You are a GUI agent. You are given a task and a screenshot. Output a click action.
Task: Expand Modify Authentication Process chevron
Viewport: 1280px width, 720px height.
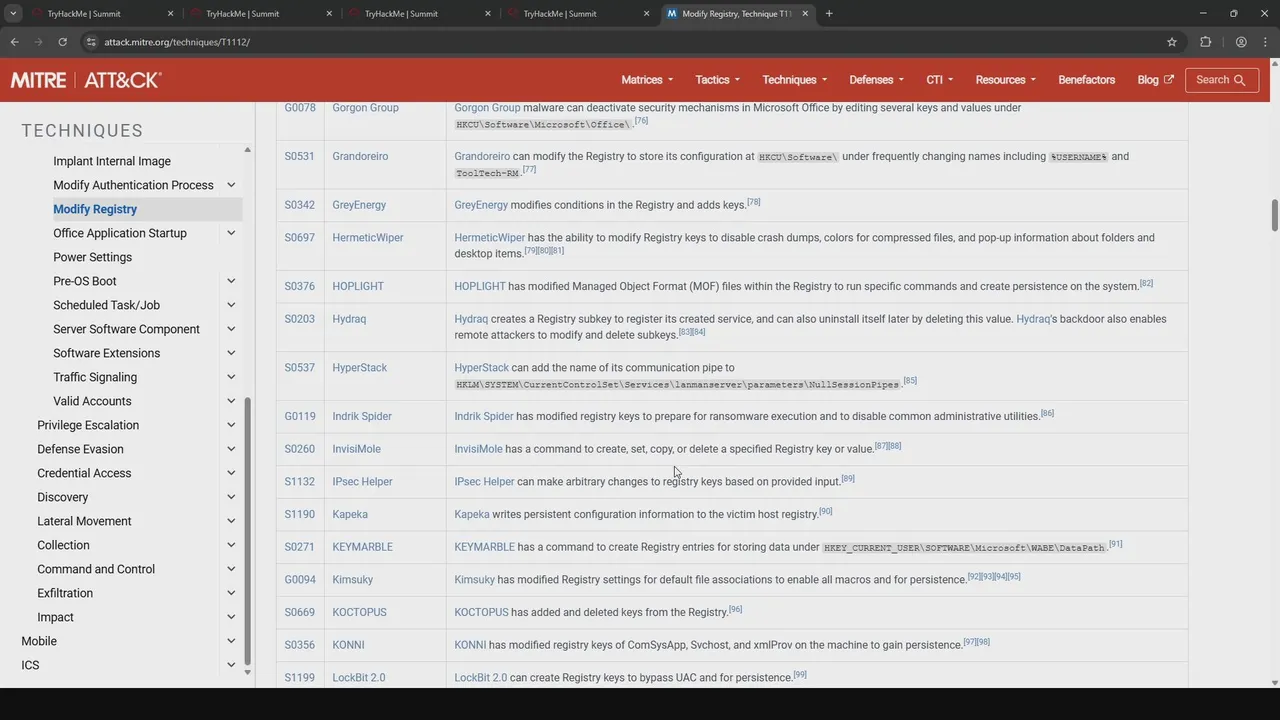click(x=231, y=185)
